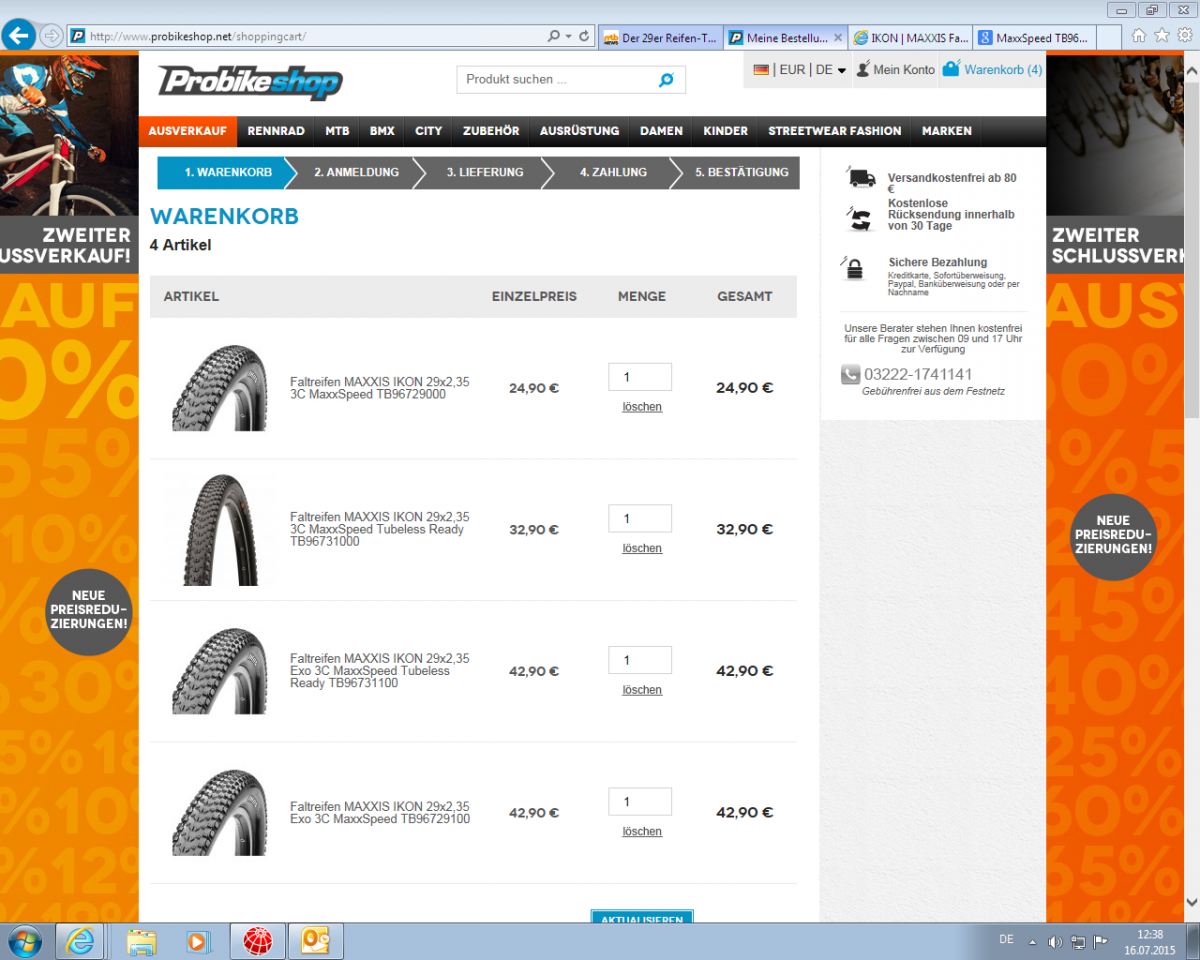Image resolution: width=1200 pixels, height=960 pixels.
Task: Open the STREETWEAR FASHION menu
Action: coord(834,131)
